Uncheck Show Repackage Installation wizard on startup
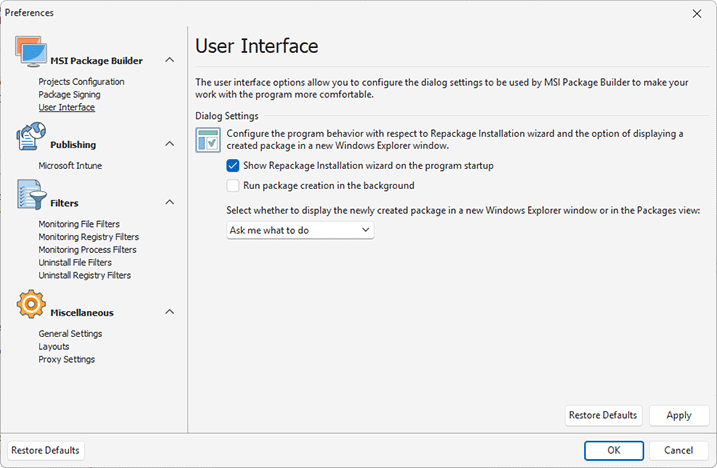 tap(233, 165)
